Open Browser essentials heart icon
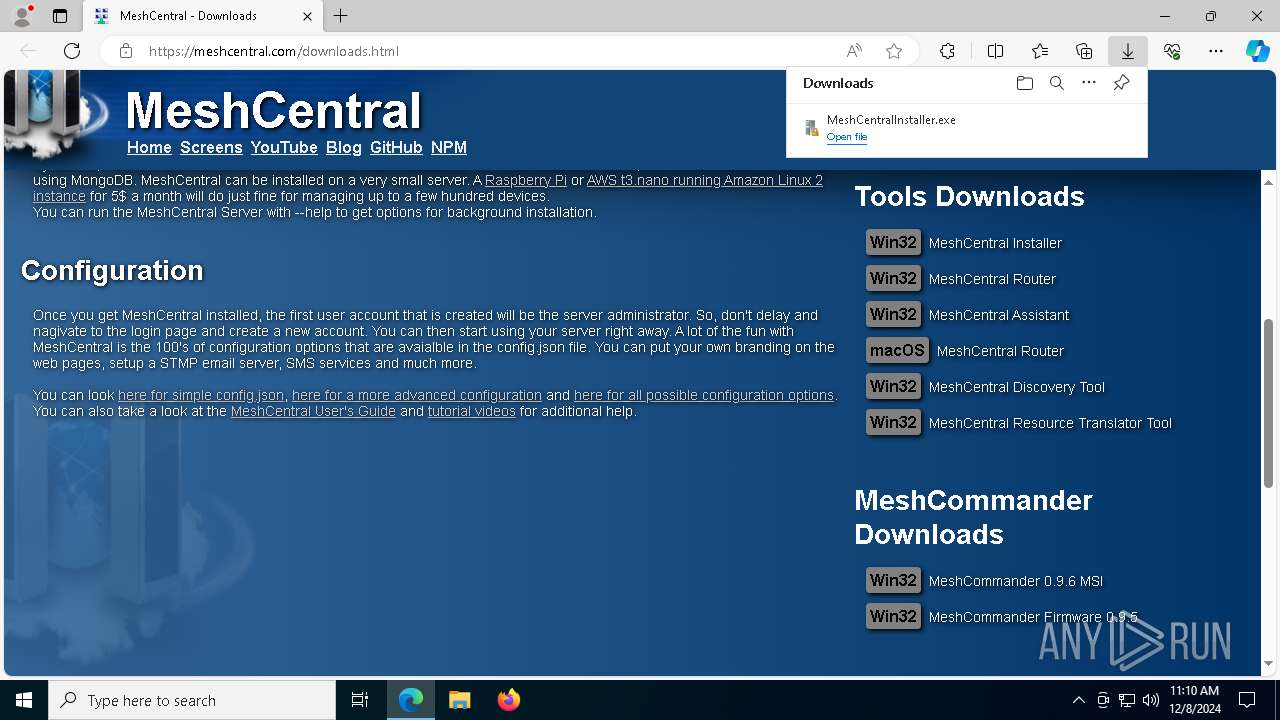 coord(1172,51)
